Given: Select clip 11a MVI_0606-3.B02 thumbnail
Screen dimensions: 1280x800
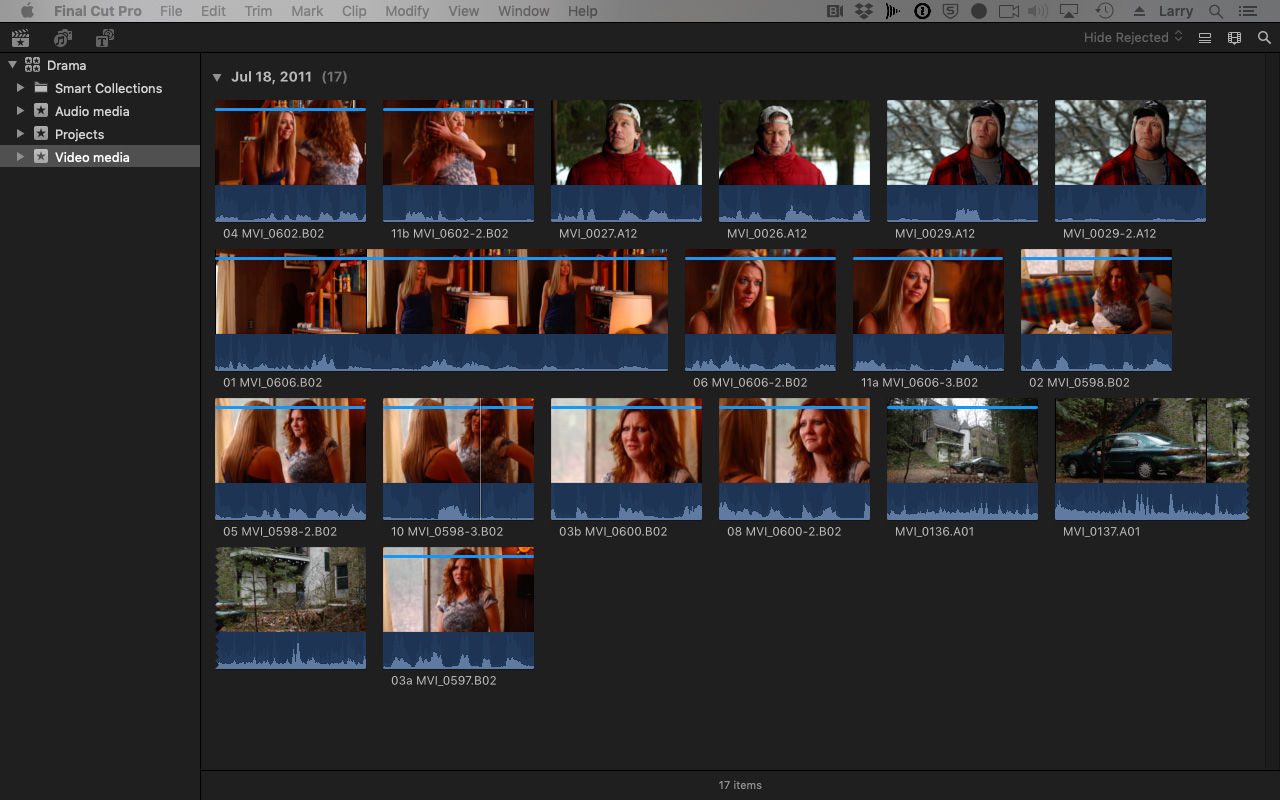Looking at the screenshot, I should pos(929,309).
